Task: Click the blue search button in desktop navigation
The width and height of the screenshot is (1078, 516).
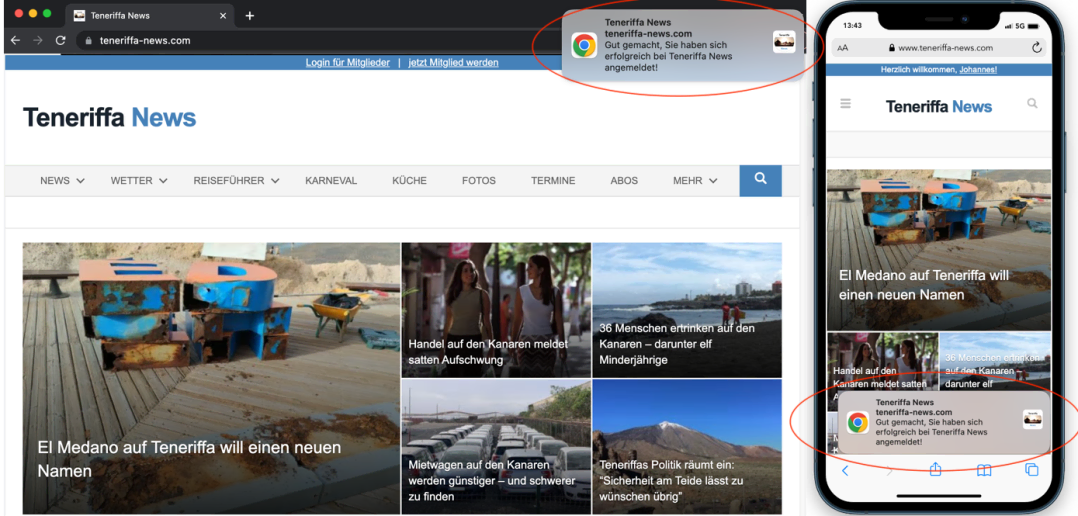Action: (x=760, y=180)
